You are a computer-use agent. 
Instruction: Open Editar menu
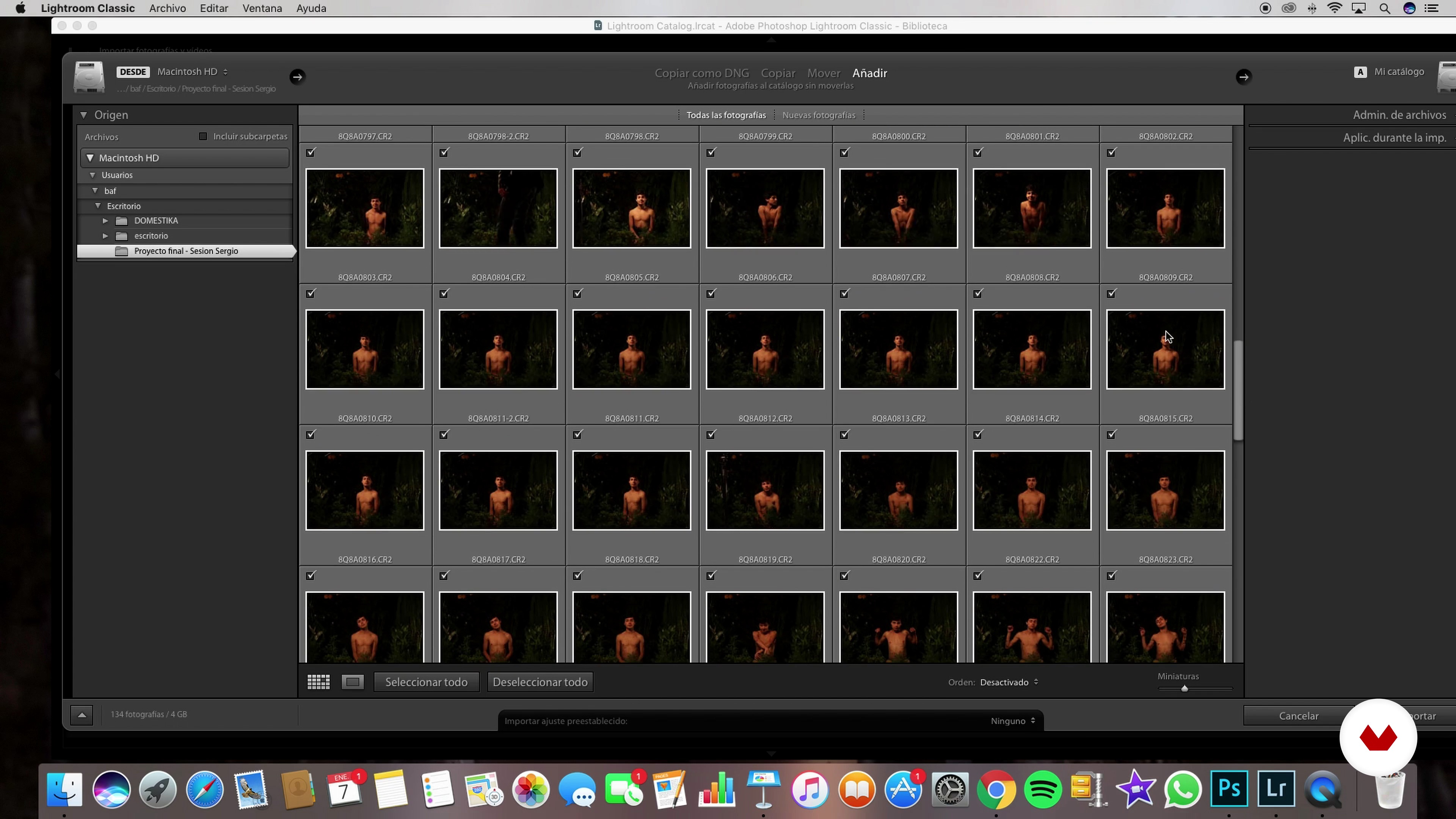pos(213,8)
